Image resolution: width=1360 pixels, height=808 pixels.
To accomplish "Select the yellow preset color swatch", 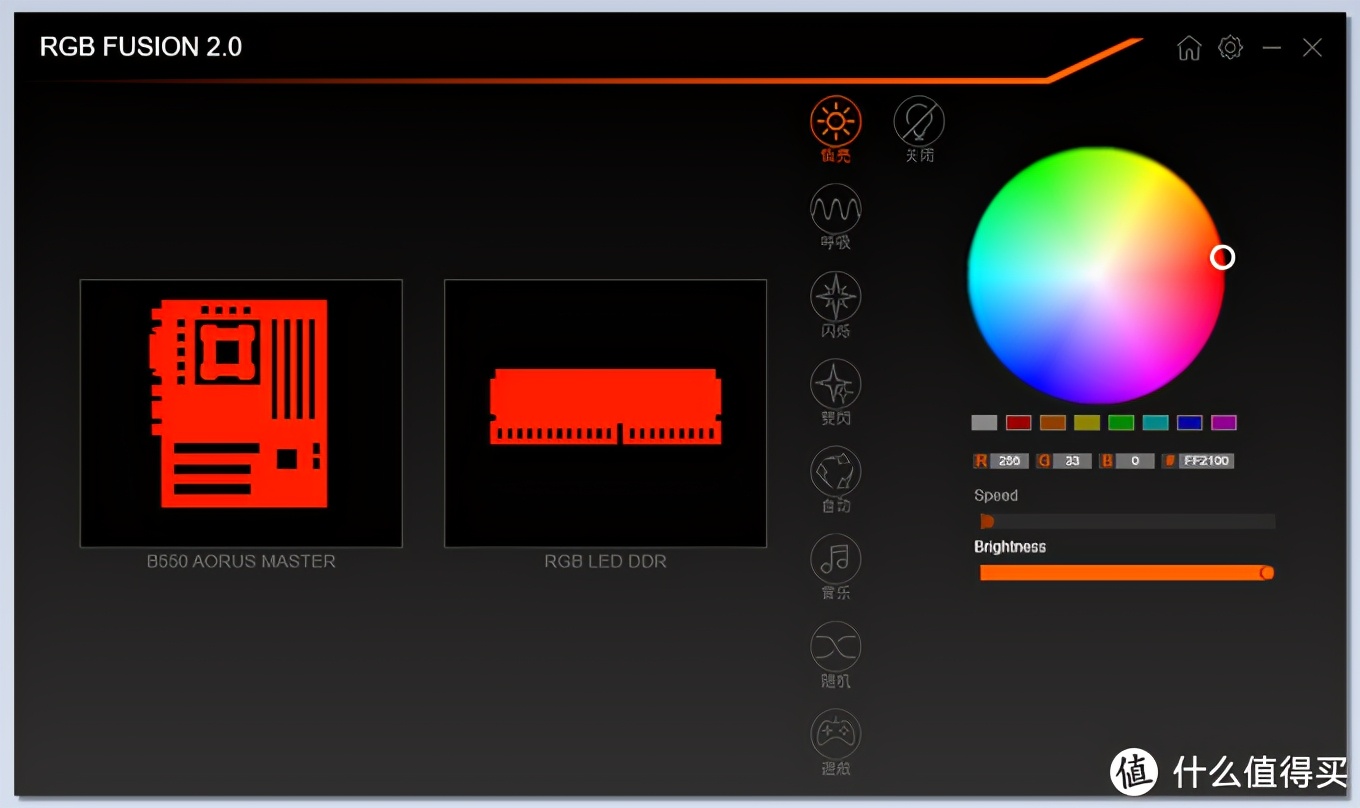I will point(1087,423).
